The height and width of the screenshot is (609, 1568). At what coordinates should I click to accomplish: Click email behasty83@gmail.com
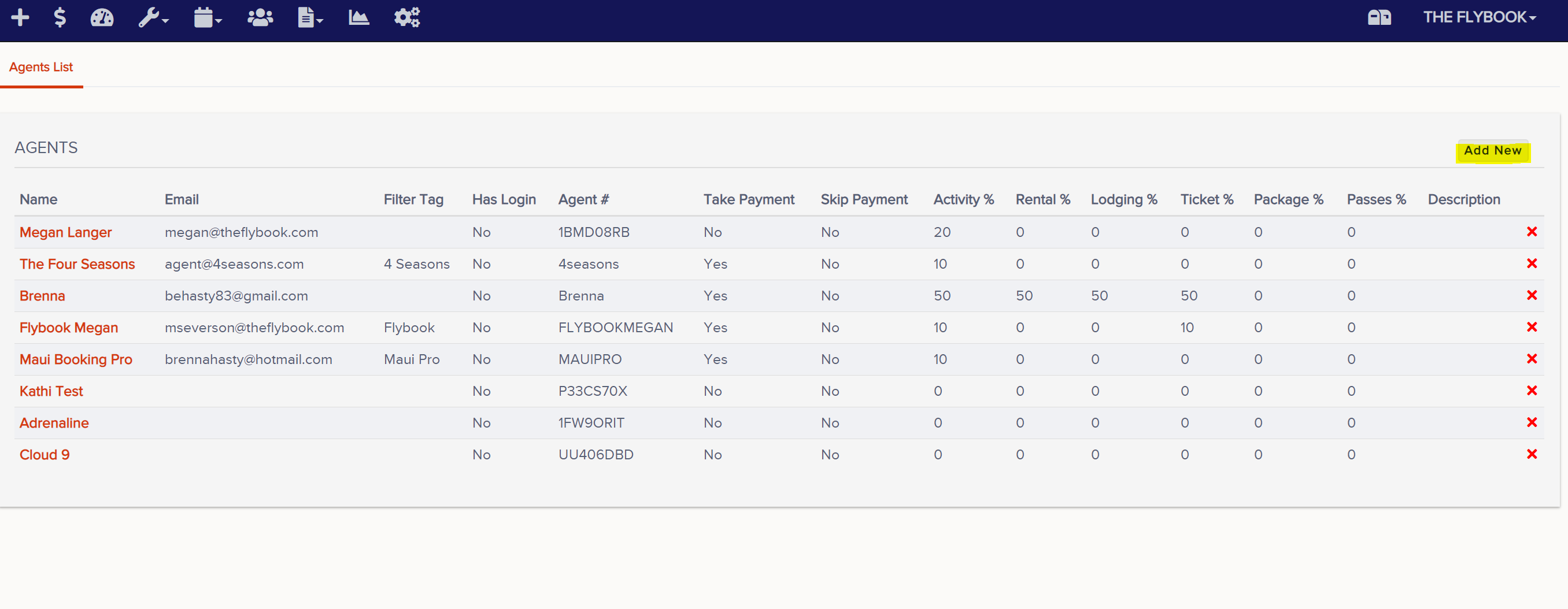tap(236, 296)
